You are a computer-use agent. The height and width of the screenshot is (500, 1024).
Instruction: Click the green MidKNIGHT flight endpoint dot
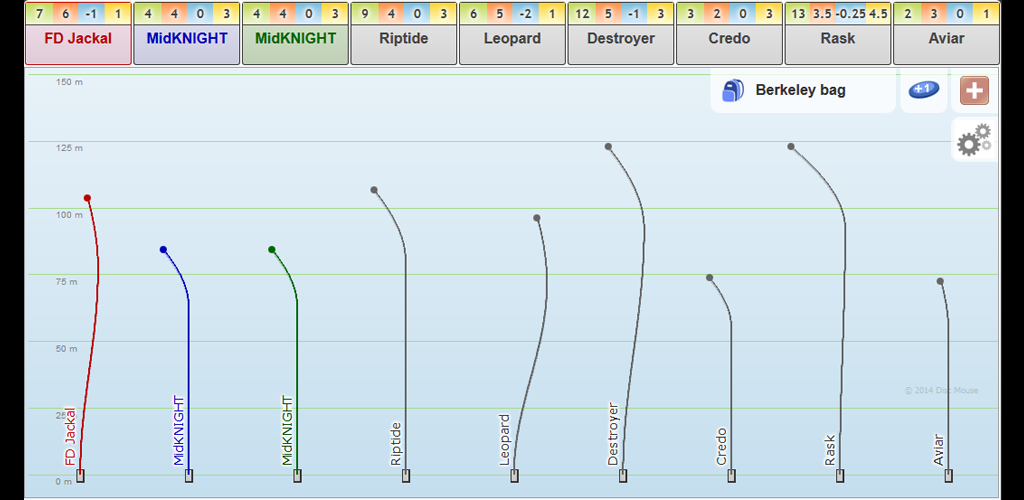(x=272, y=249)
